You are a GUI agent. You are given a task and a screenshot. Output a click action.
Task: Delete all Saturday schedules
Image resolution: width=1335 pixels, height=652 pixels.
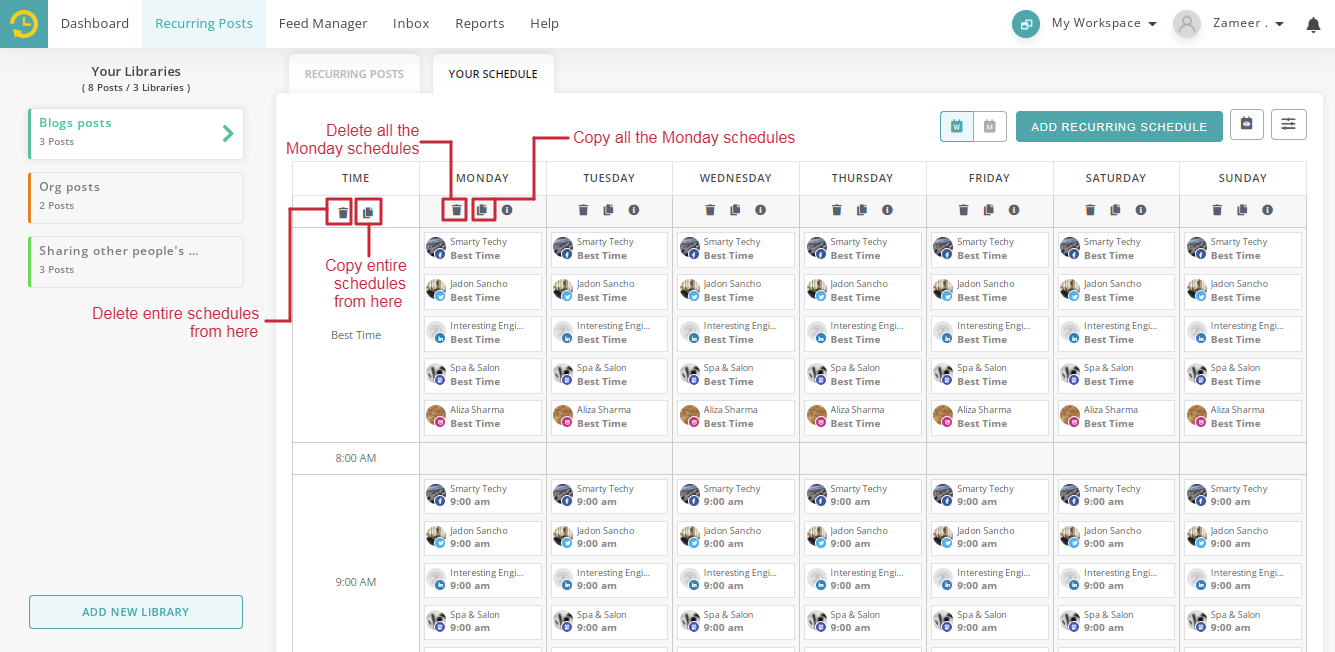click(x=1091, y=210)
